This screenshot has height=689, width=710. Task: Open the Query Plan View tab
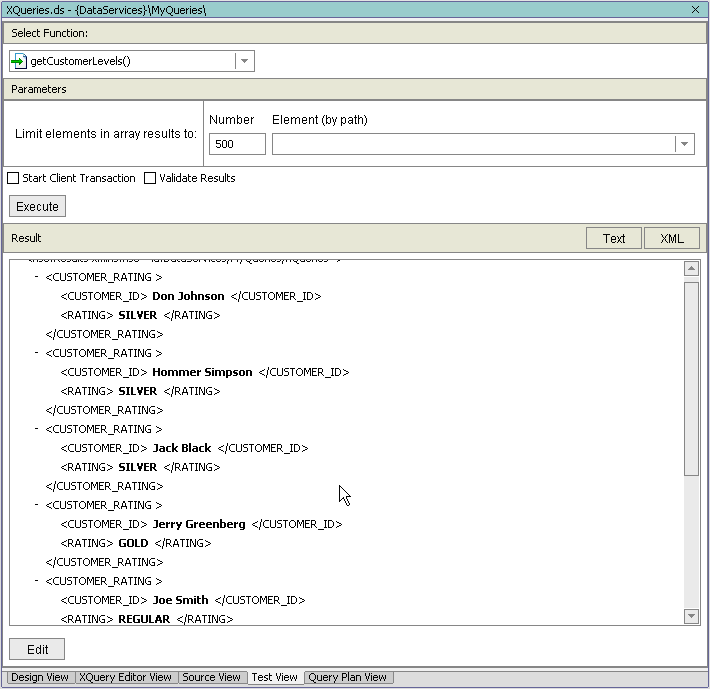[x=348, y=677]
